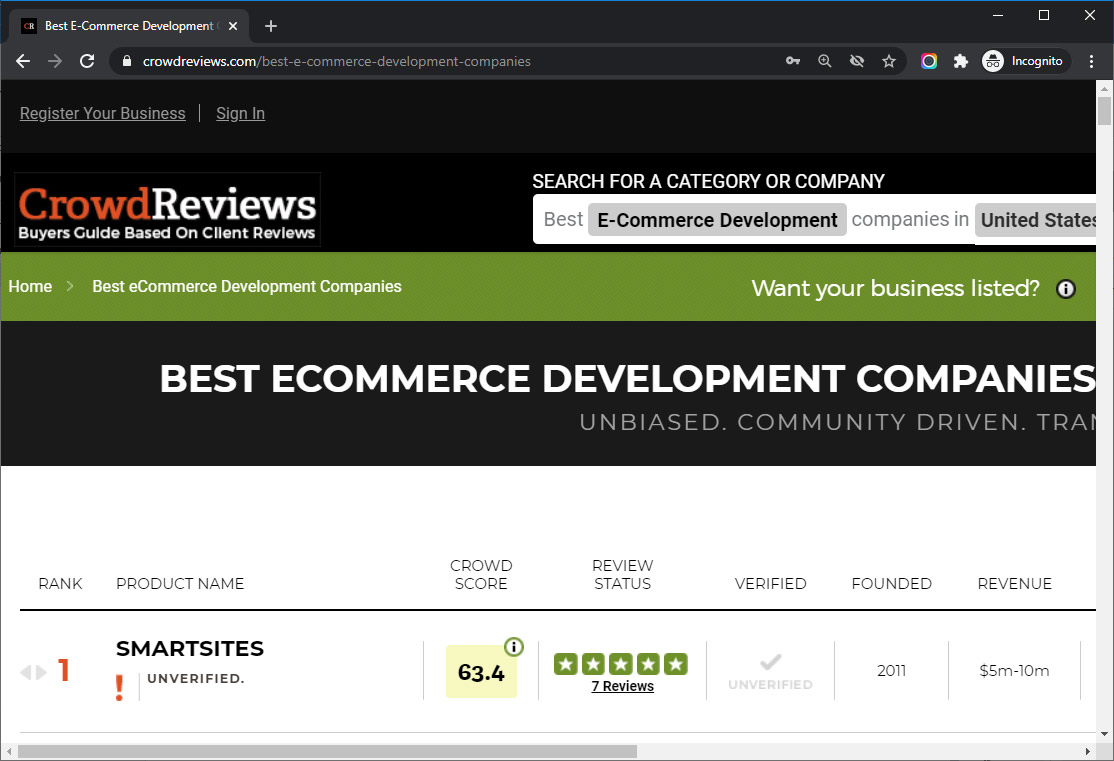Click the CROWD SCORE column header

tap(481, 574)
